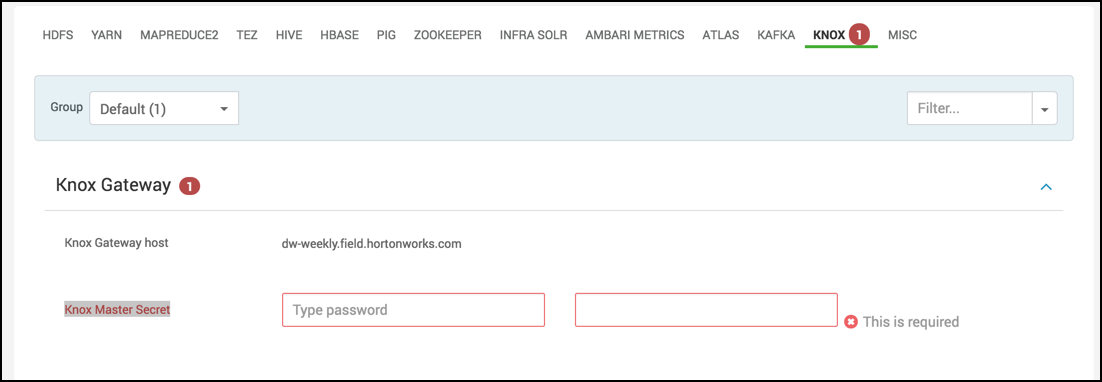The image size is (1102, 382).
Task: Open the filter options dropdown arrow
Action: [x=1044, y=109]
